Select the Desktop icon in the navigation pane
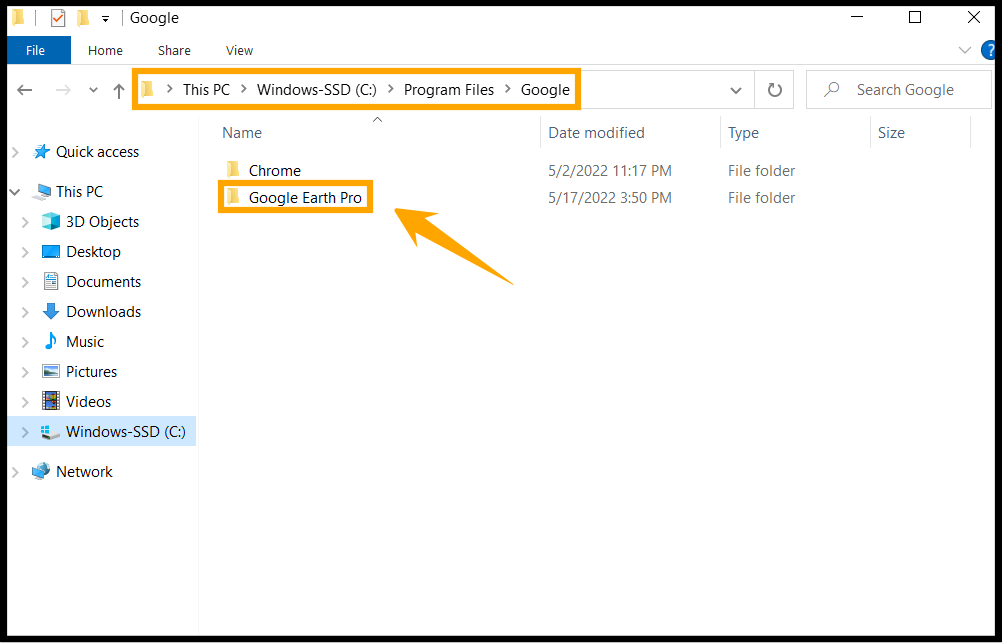 tap(51, 251)
